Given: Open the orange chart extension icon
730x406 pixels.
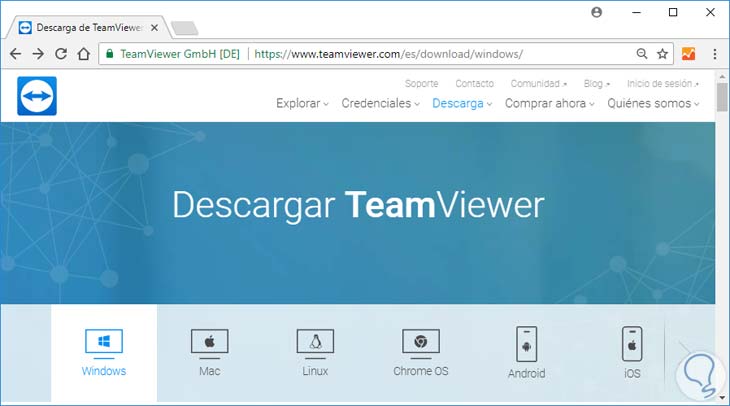Looking at the screenshot, I should (x=689, y=54).
